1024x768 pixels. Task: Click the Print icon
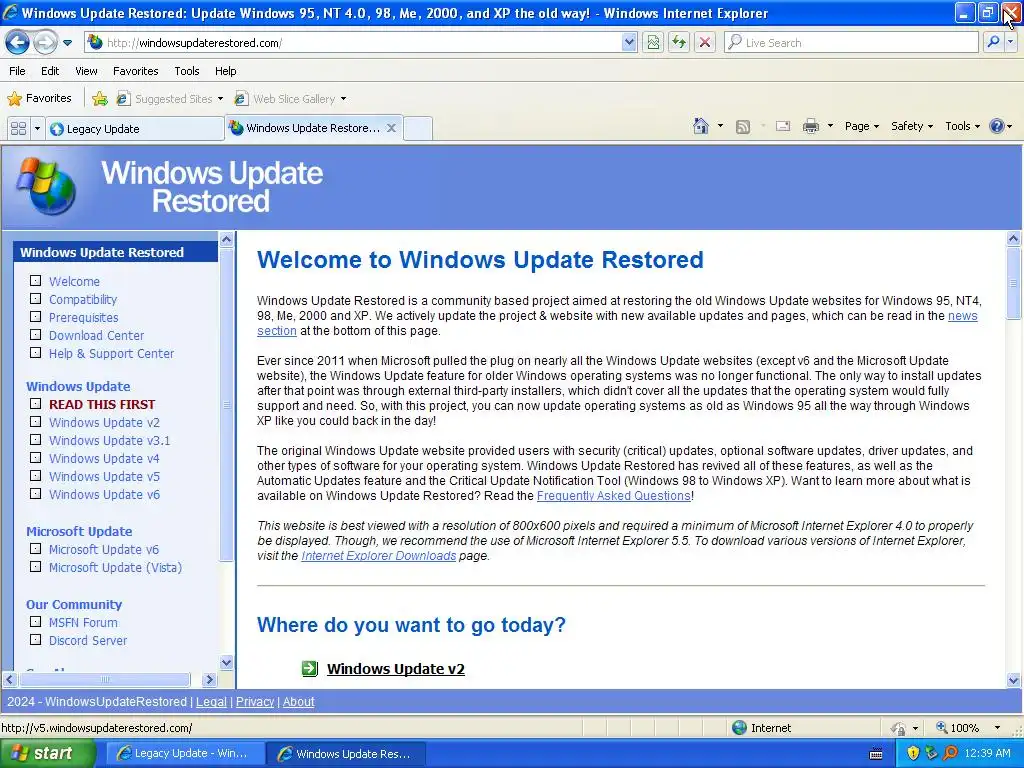[810, 127]
